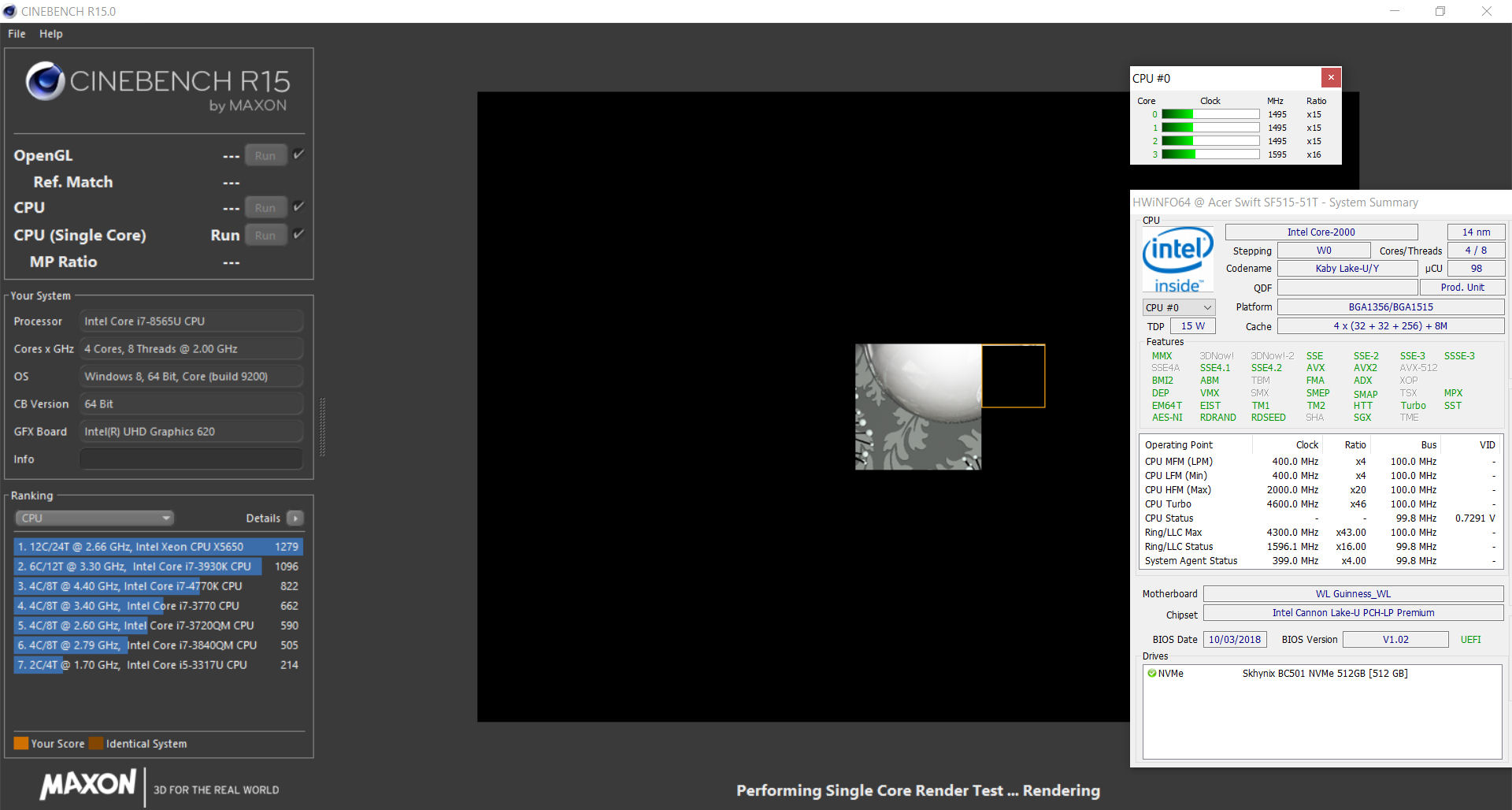Click the UEFI label
1512x810 pixels.
1470,639
